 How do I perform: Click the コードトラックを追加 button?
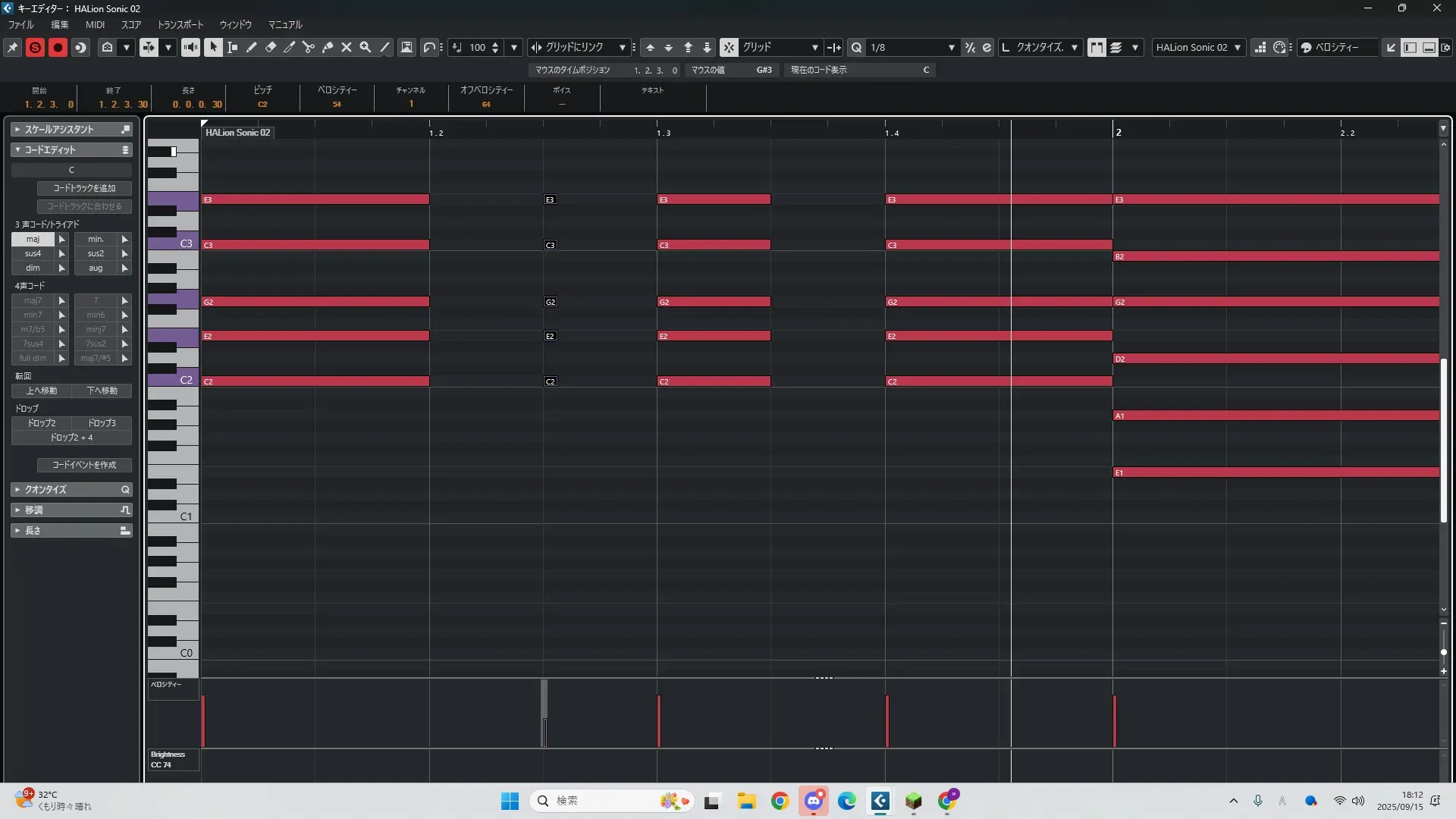coord(84,188)
